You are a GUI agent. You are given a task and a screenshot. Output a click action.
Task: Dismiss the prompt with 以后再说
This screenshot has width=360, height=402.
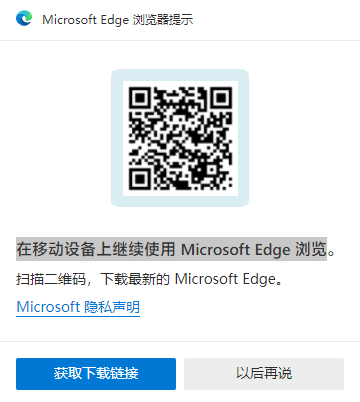(264, 374)
